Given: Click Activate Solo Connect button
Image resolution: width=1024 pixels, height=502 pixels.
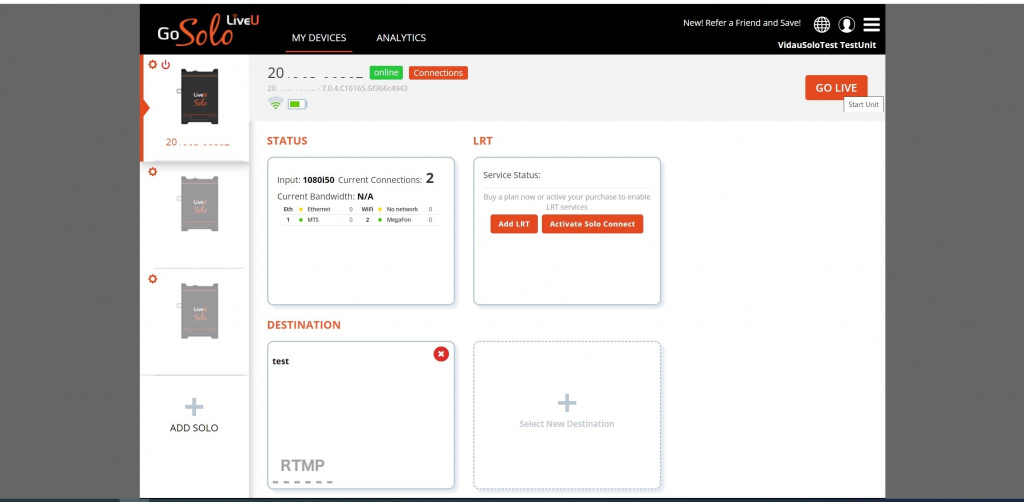Looking at the screenshot, I should tap(592, 224).
